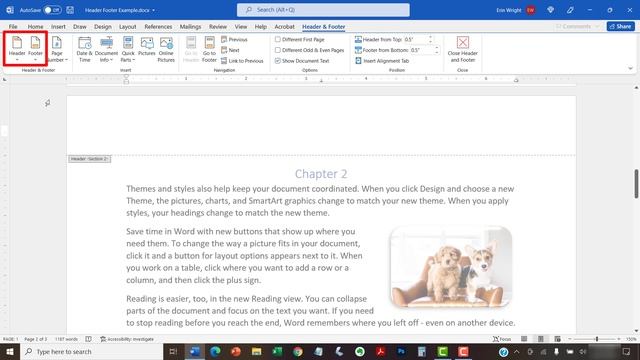Open the Review tab

(218, 27)
